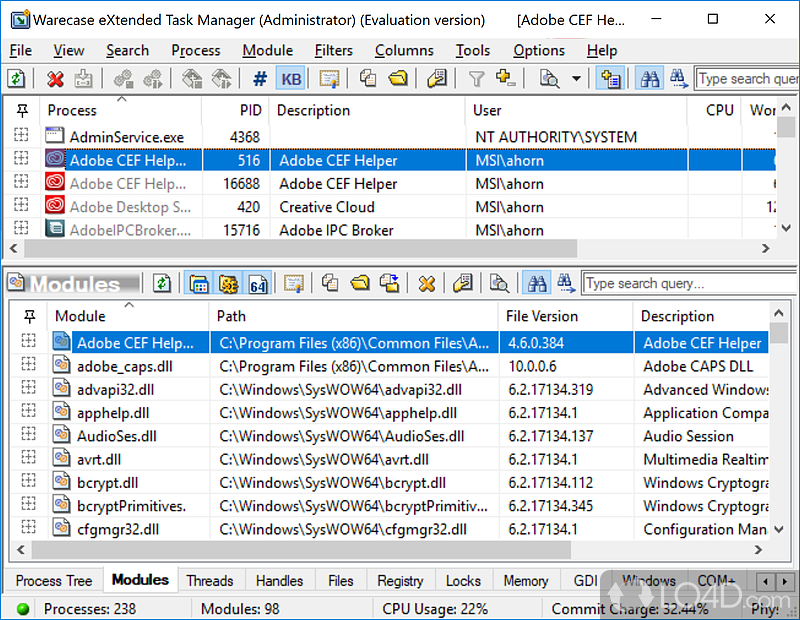Sort processes by the User column header
The height and width of the screenshot is (620, 800).
(577, 110)
